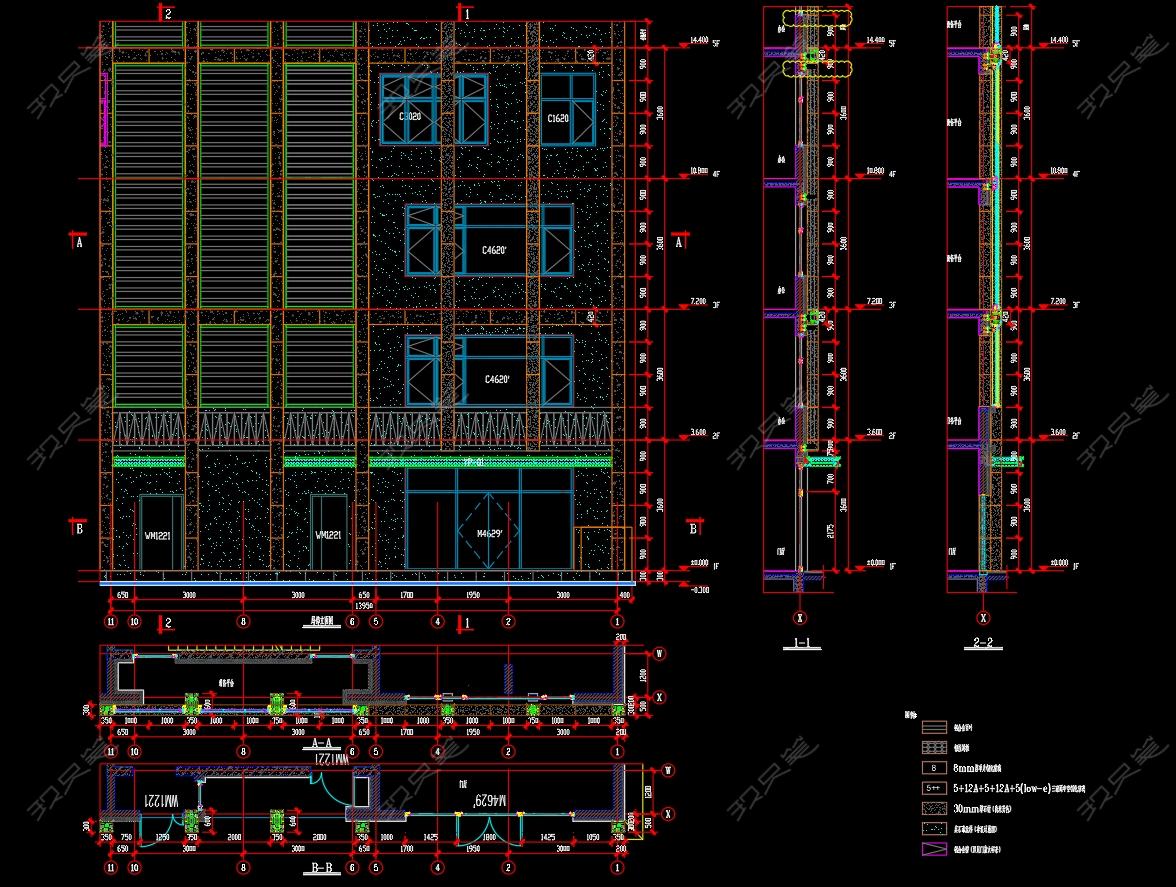Screen dimensions: 1176x887
Task: Select the underlined elevation title below the facade
Action: coord(321,622)
